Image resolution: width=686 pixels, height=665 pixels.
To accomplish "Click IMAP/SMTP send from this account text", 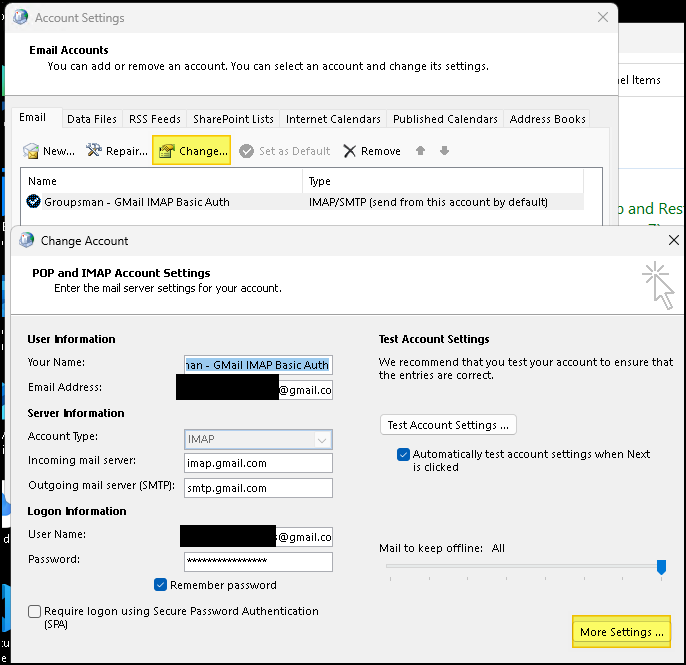I will click(428, 202).
